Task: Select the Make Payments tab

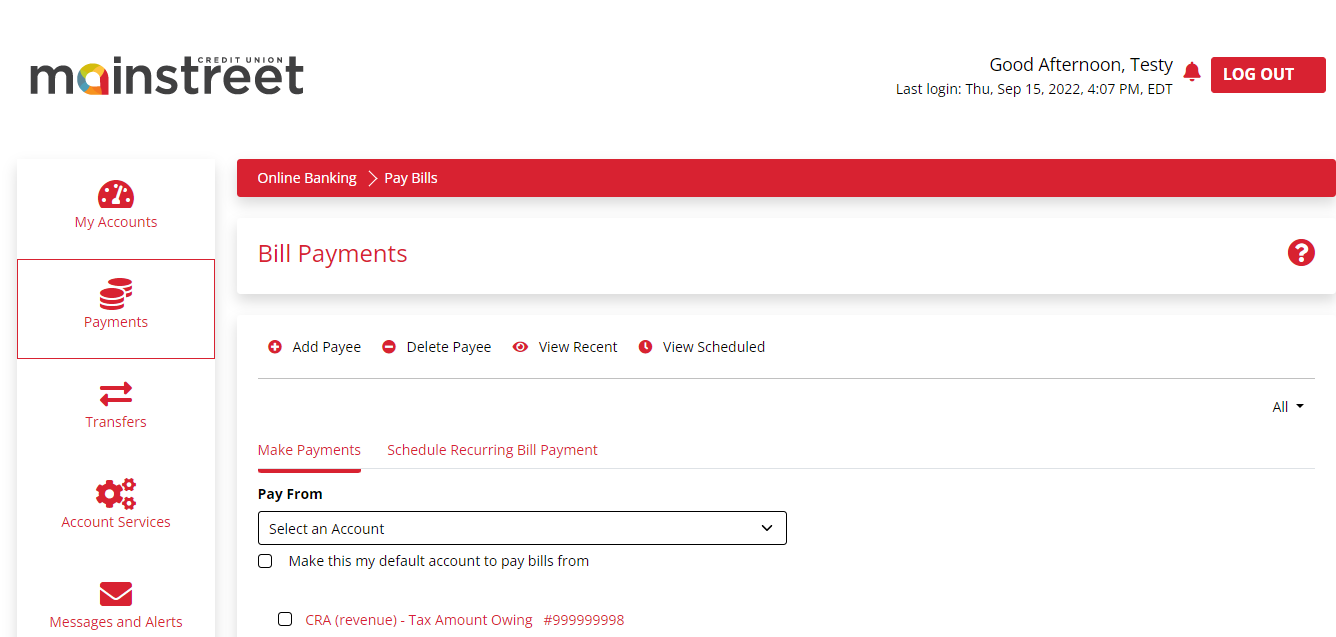Action: [309, 449]
